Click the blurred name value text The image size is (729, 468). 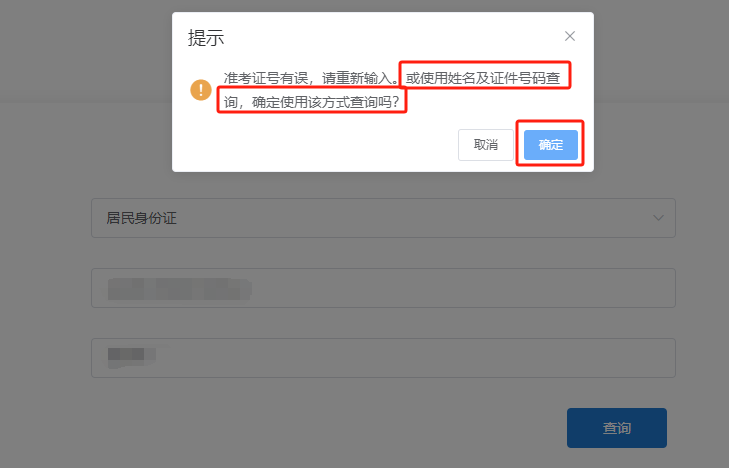pyautogui.click(x=131, y=356)
